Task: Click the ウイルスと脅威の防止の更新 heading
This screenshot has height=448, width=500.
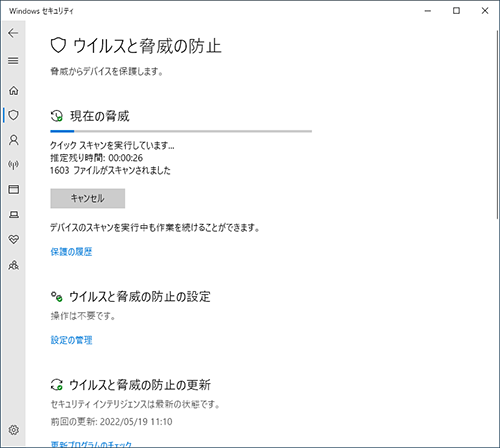Action: point(140,385)
